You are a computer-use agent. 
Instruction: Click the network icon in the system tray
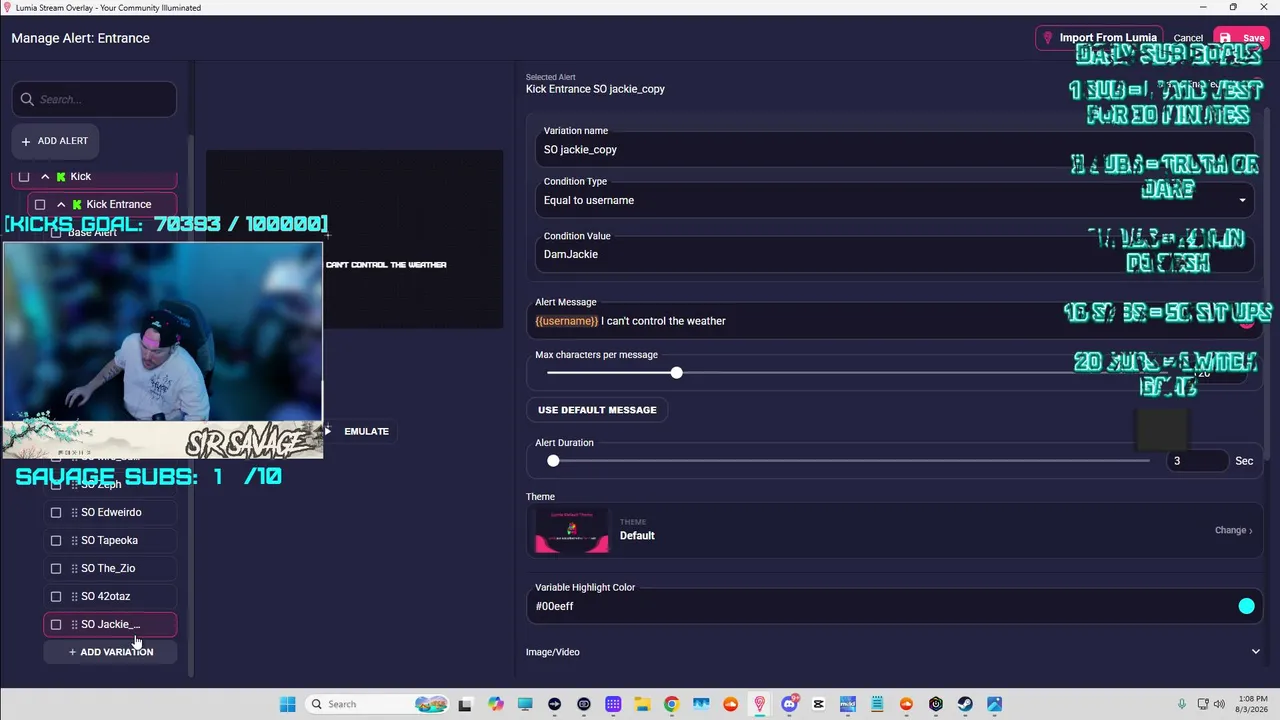coord(1201,704)
